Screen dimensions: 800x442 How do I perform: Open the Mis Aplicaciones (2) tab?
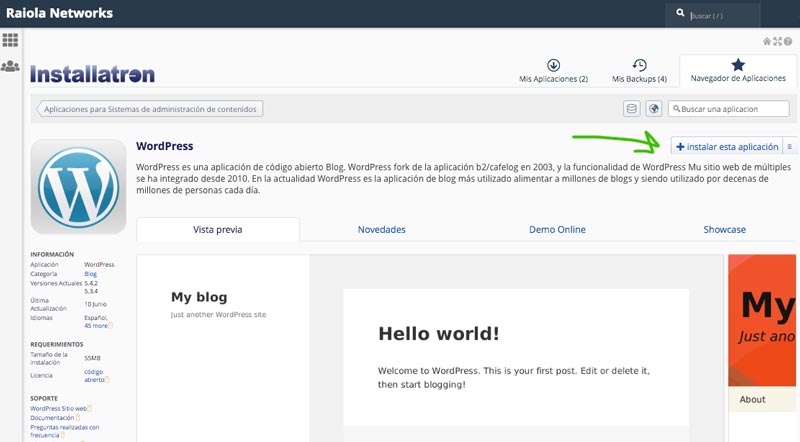click(x=554, y=71)
